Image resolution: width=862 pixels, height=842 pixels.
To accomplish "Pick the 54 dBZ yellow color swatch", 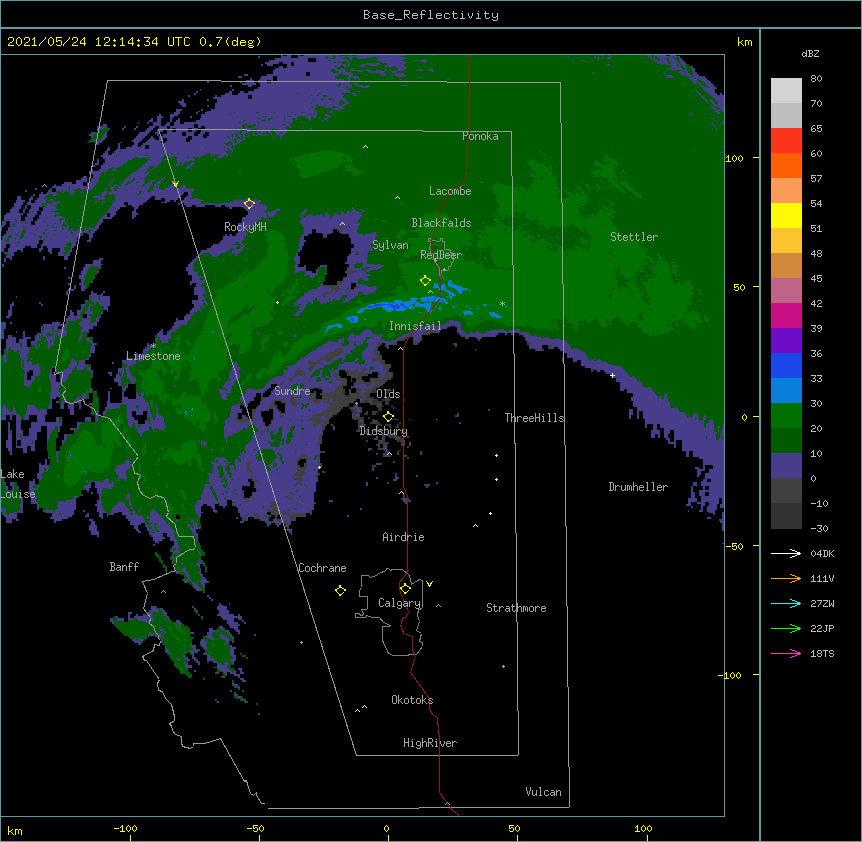I will click(x=786, y=215).
